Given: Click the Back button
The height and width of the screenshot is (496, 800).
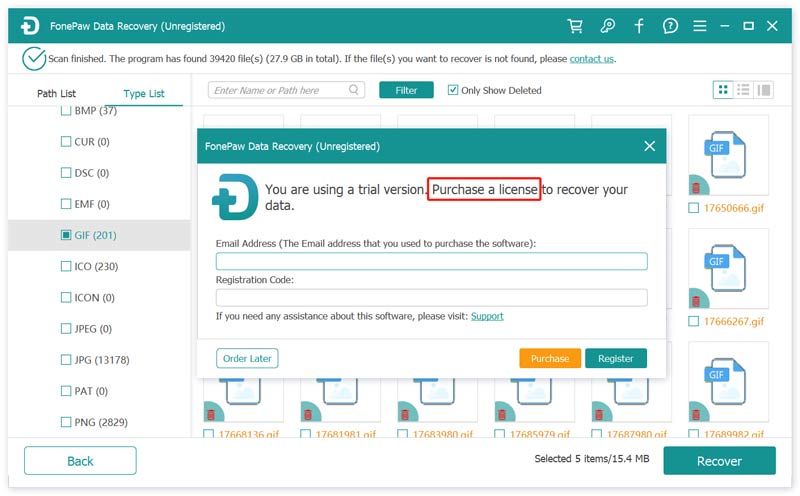Looking at the screenshot, I should 80,461.
